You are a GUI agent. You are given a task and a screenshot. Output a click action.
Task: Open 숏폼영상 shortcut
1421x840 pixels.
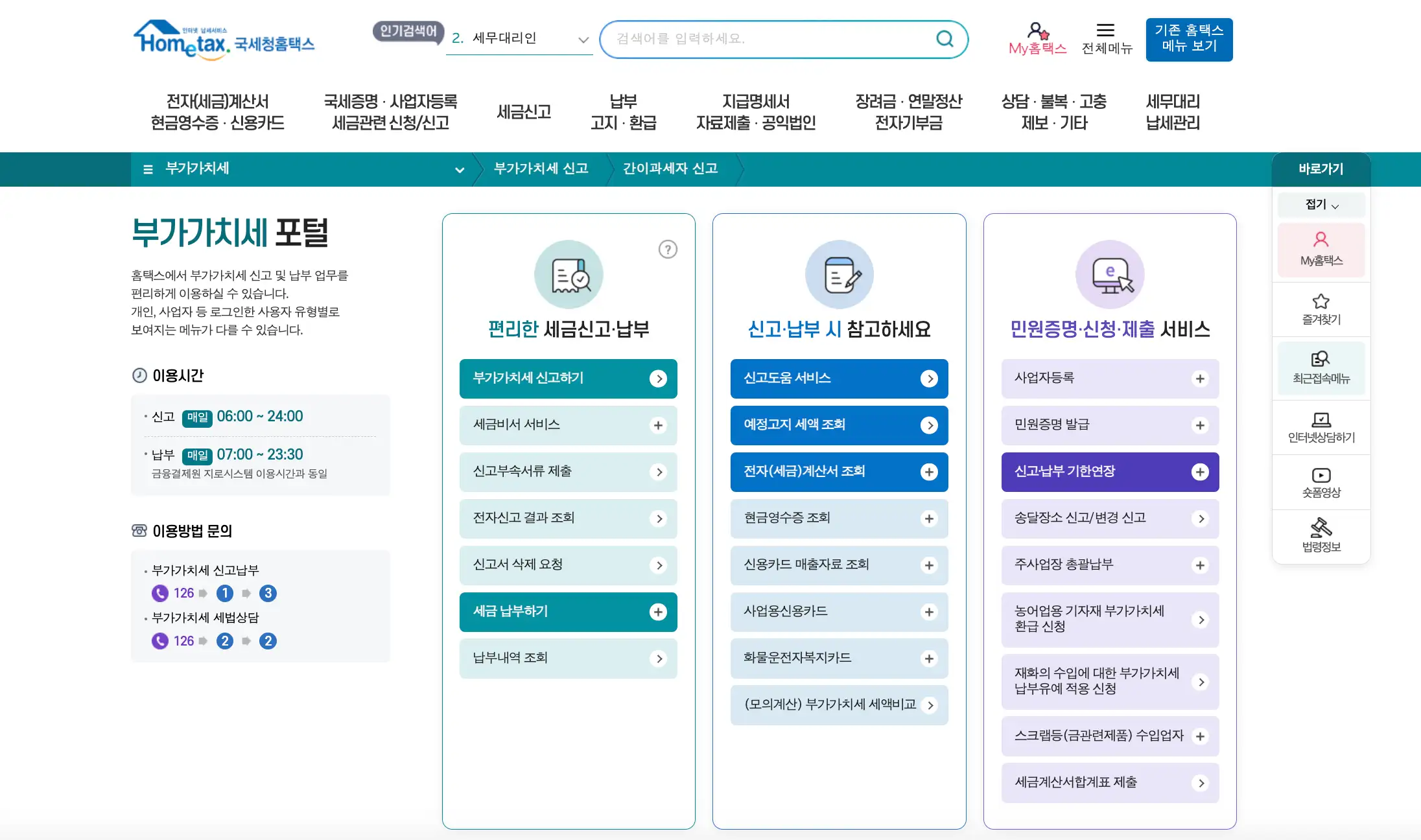[x=1321, y=483]
